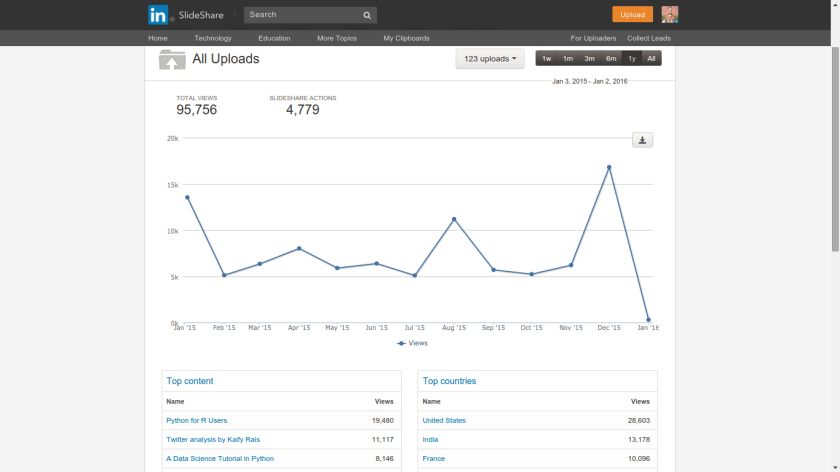Viewport: 840px width, 472px height.
Task: Open My Clipboards in navigation
Action: click(406, 38)
